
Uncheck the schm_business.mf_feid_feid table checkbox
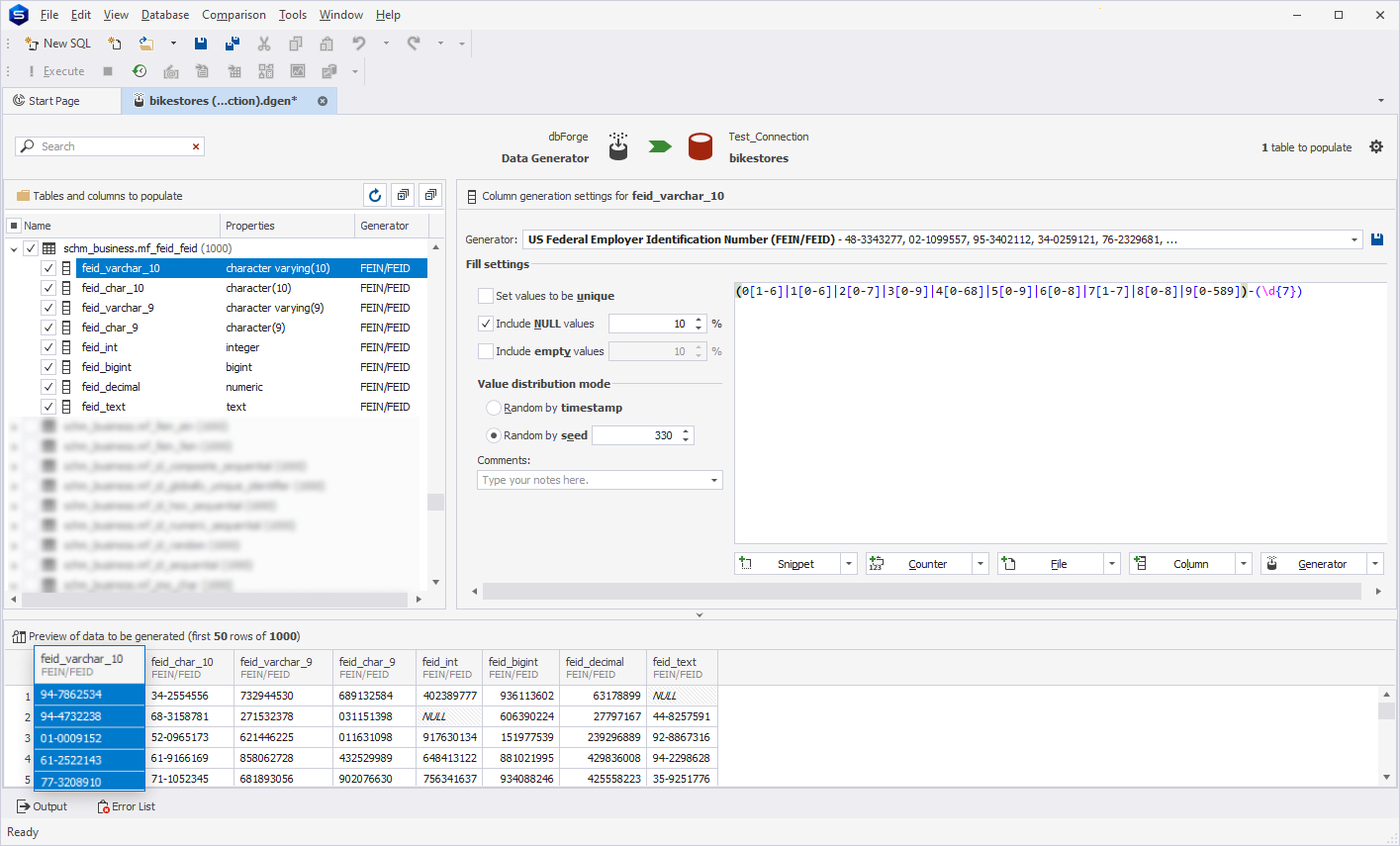click(31, 248)
